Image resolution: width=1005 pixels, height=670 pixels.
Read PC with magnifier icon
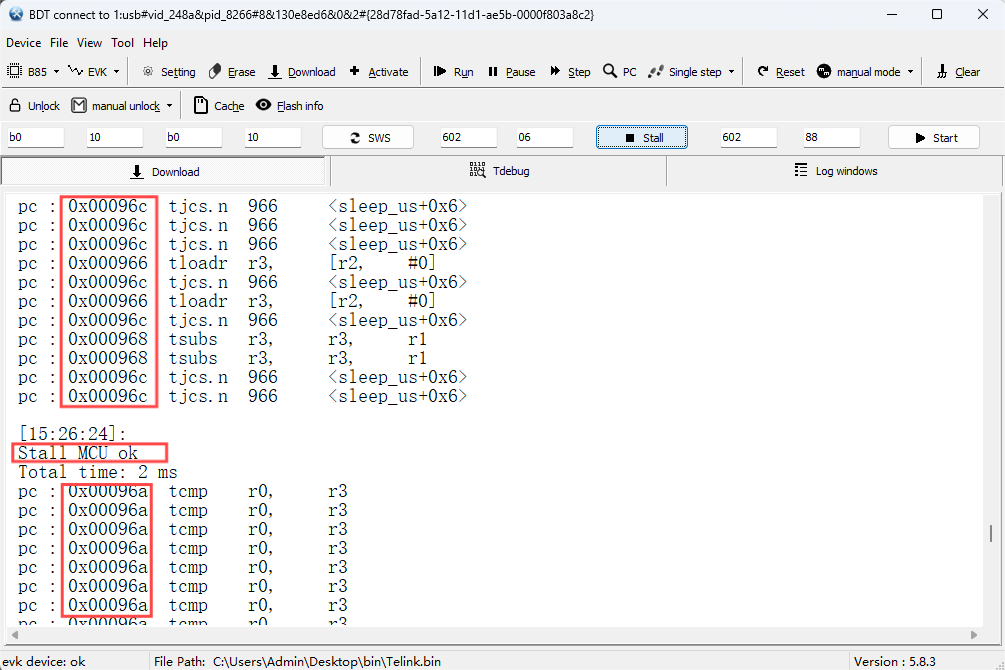[x=610, y=71]
